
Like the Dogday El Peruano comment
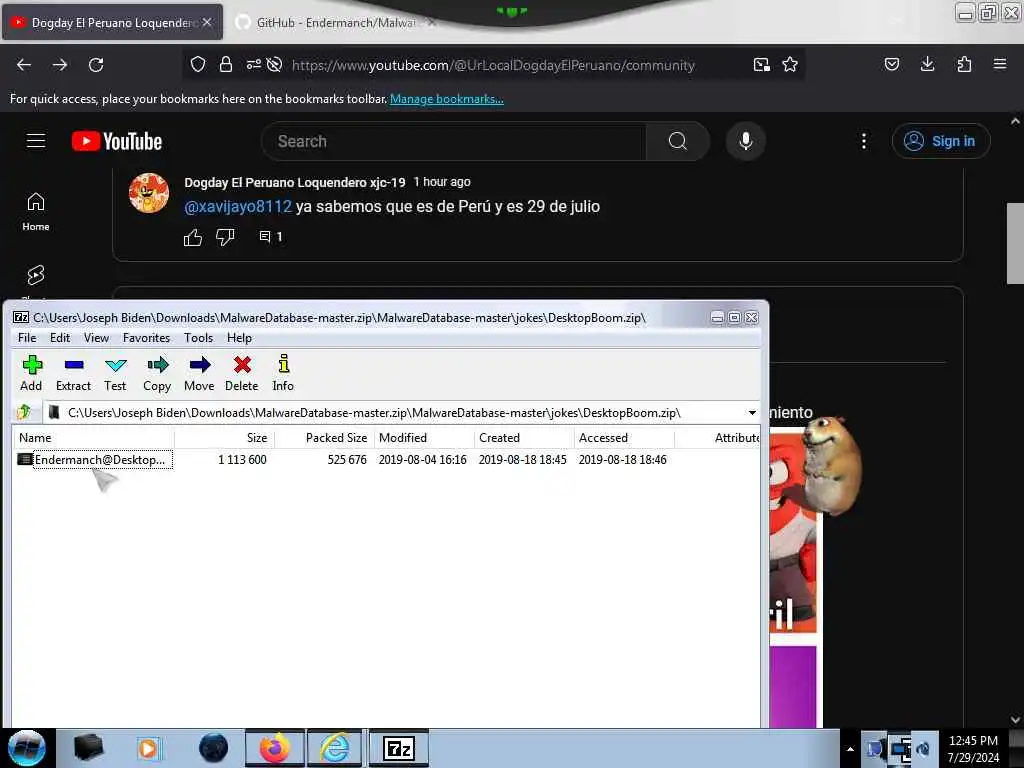tap(193, 237)
